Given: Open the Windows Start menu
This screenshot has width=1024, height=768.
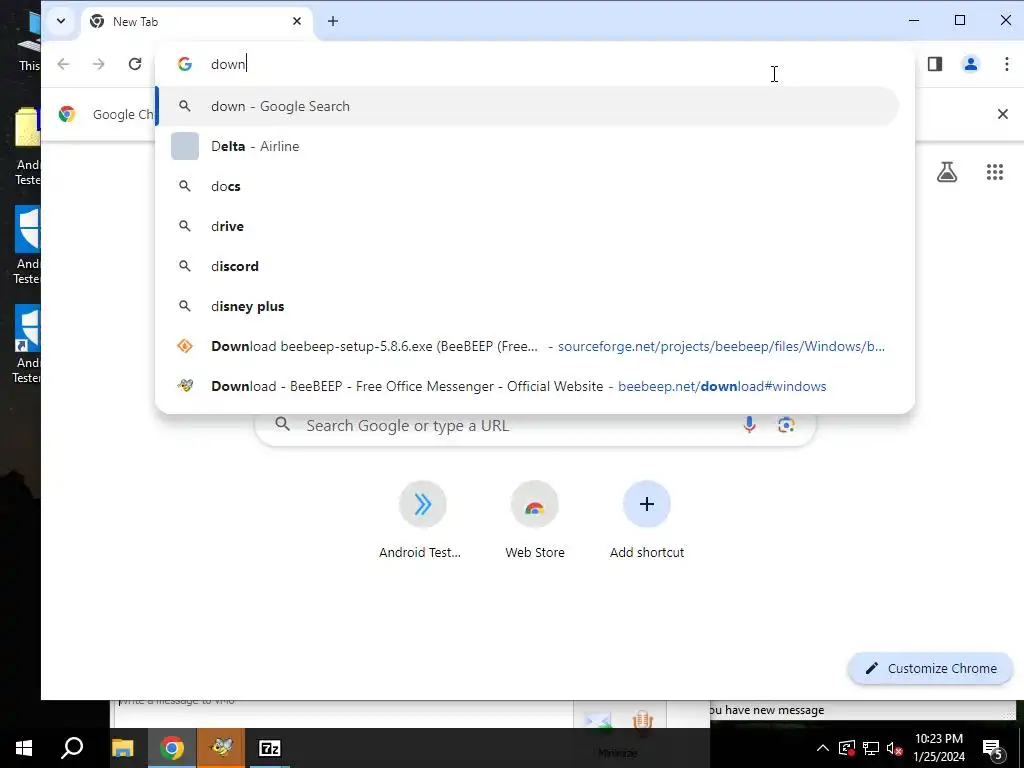Looking at the screenshot, I should (x=24, y=748).
